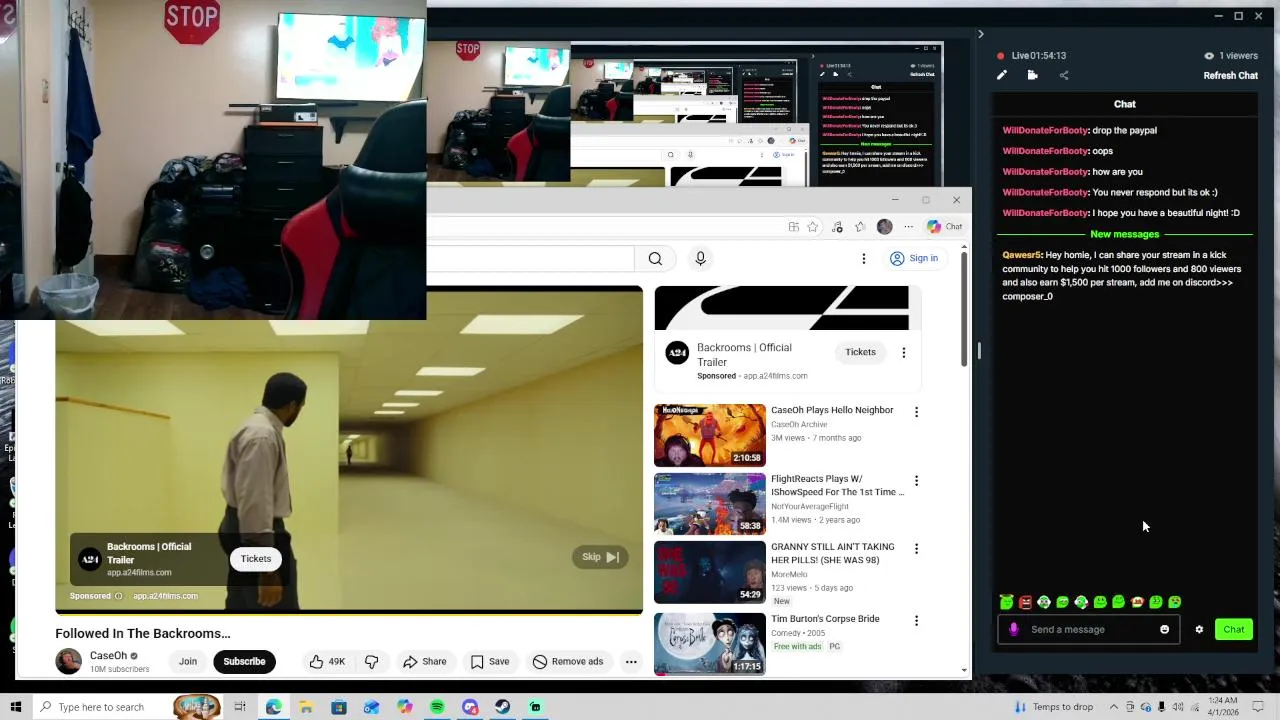Click the A24 logo in sidebar ad
The width and height of the screenshot is (1280, 720).
point(677,352)
